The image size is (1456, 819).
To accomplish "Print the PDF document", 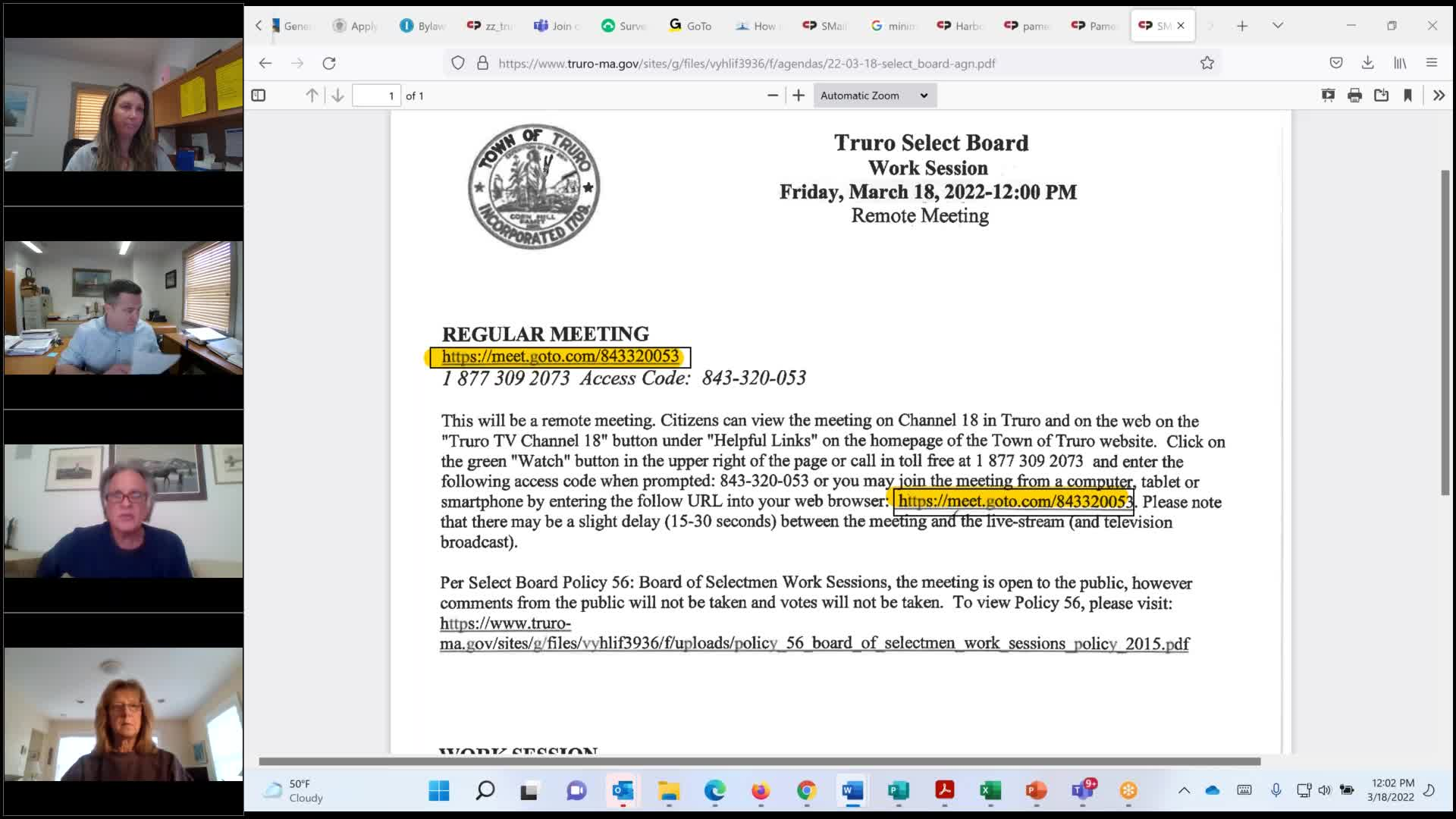I will pos(1354,96).
